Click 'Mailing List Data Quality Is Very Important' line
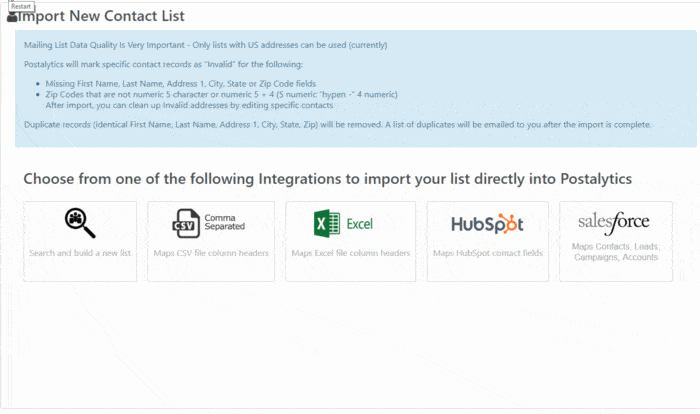The width and height of the screenshot is (700, 414). pyautogui.click(x=205, y=45)
